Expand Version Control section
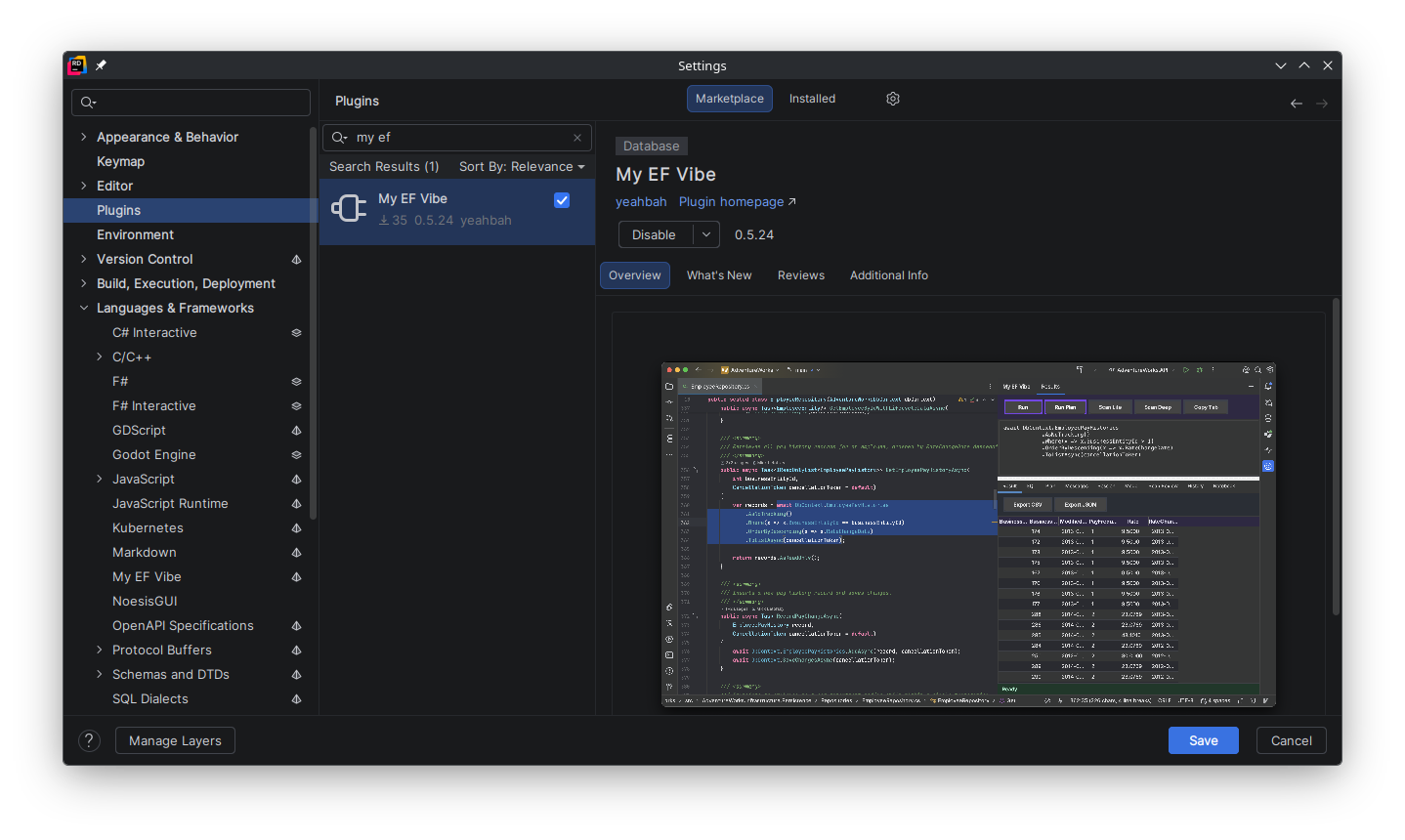This screenshot has width=1405, height=840. (x=84, y=259)
